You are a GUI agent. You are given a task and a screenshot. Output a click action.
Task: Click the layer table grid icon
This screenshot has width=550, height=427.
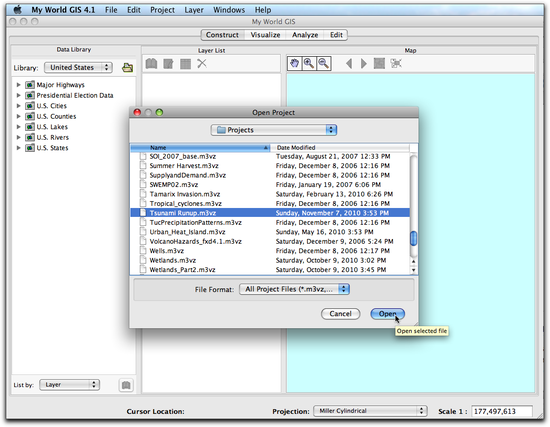[185, 64]
